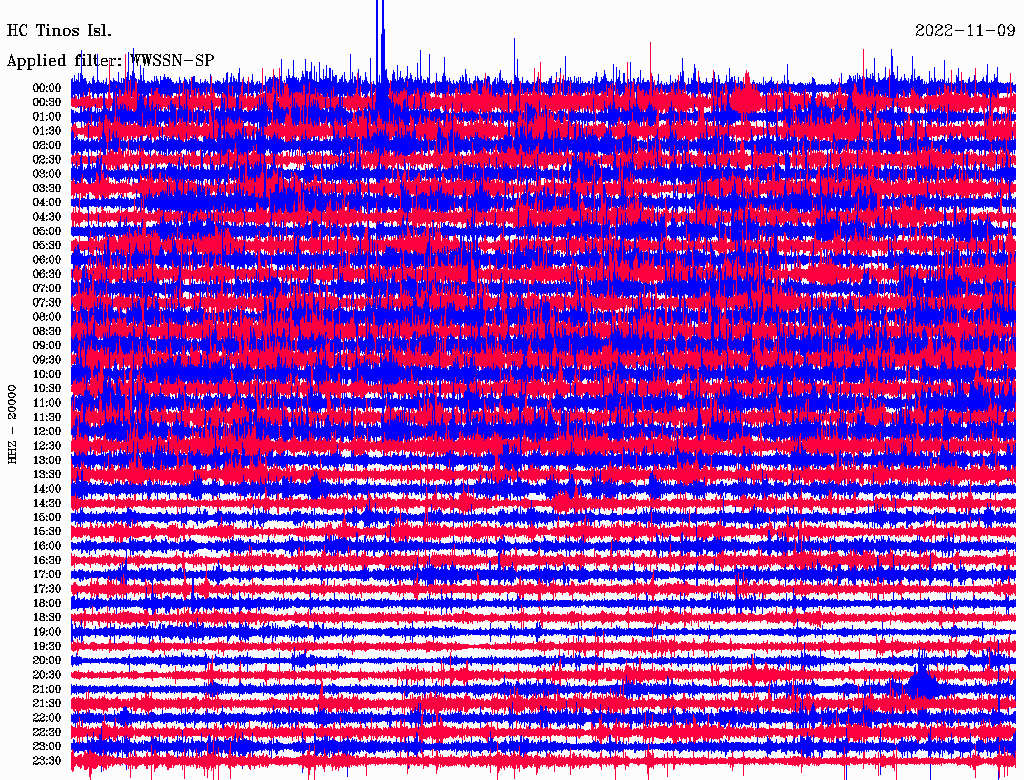Select the 20:00 time label

coord(47,660)
